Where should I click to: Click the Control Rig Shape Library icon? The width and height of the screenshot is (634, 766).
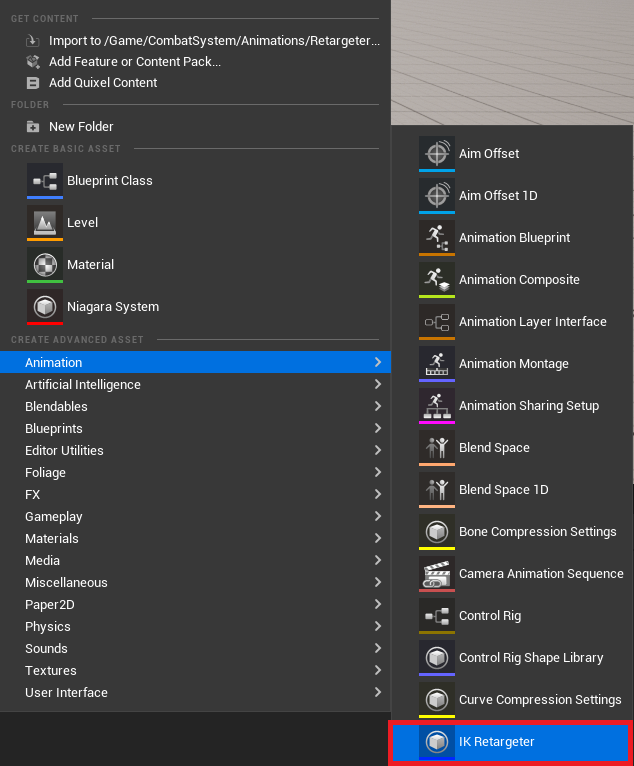pyautogui.click(x=437, y=658)
